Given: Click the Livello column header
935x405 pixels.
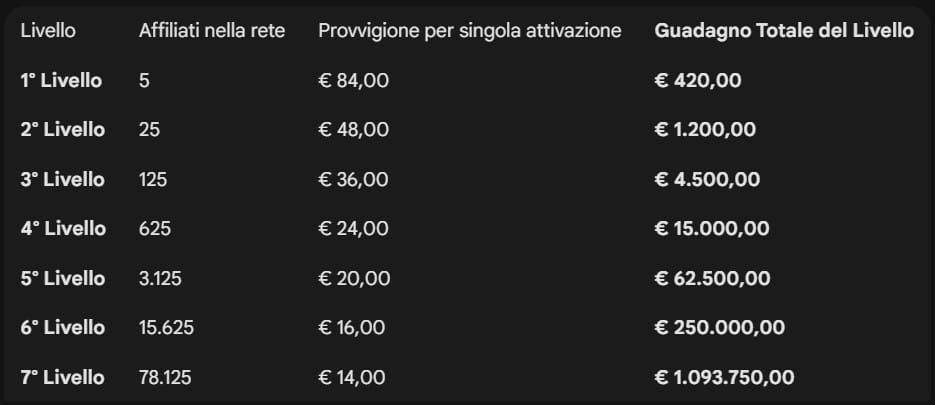Looking at the screenshot, I should (50, 31).
